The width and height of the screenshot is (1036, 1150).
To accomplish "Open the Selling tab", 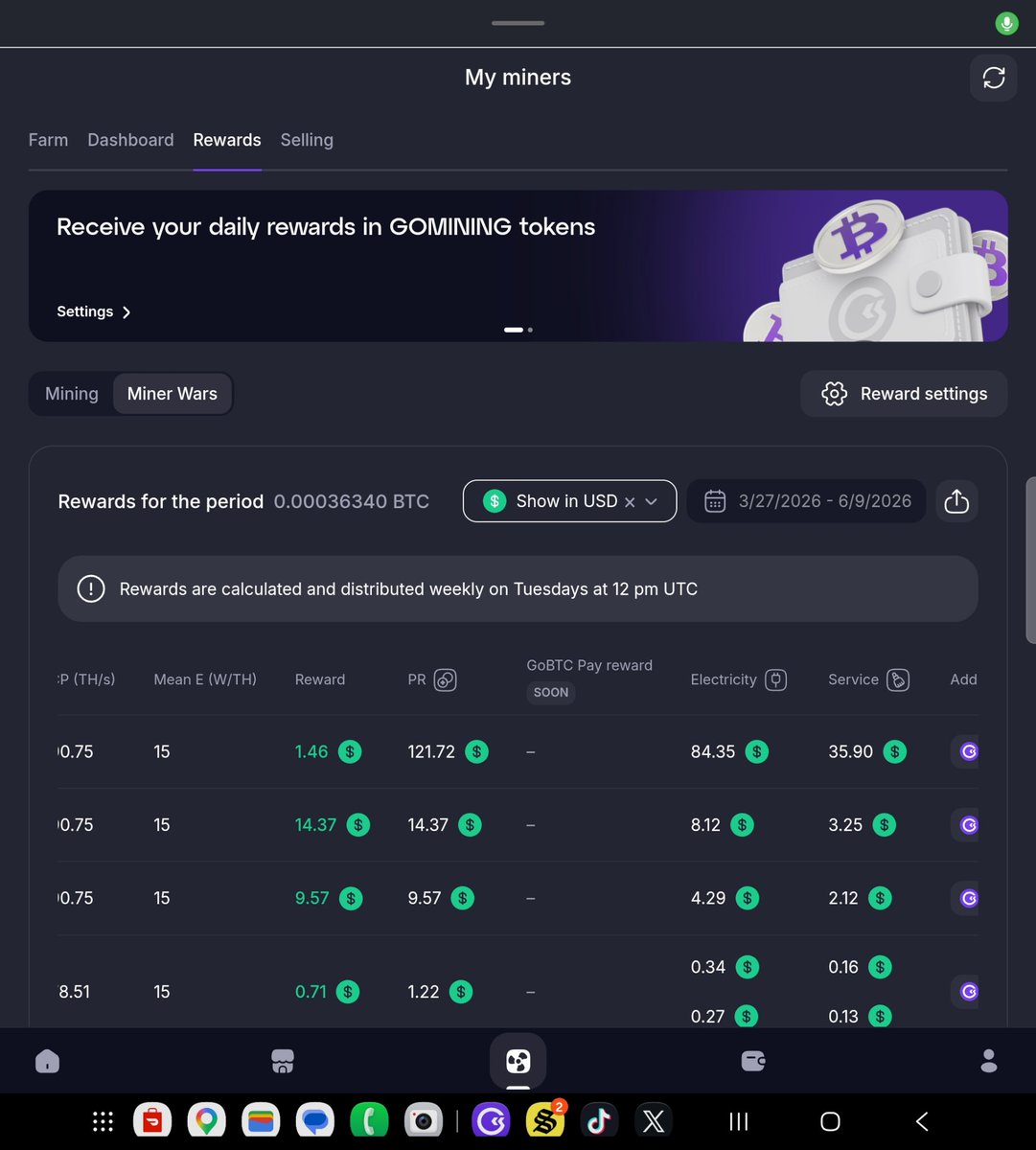I will pyautogui.click(x=307, y=140).
